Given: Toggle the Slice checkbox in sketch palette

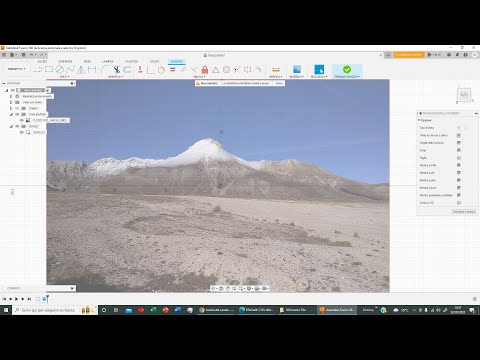Looking at the screenshot, I should pos(459,158).
